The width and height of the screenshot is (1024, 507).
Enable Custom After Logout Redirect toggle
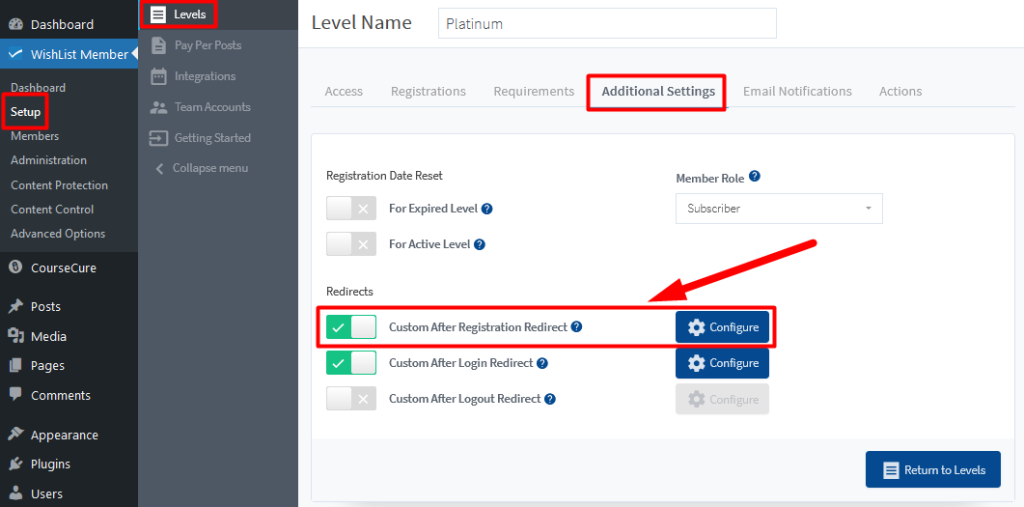[351, 399]
